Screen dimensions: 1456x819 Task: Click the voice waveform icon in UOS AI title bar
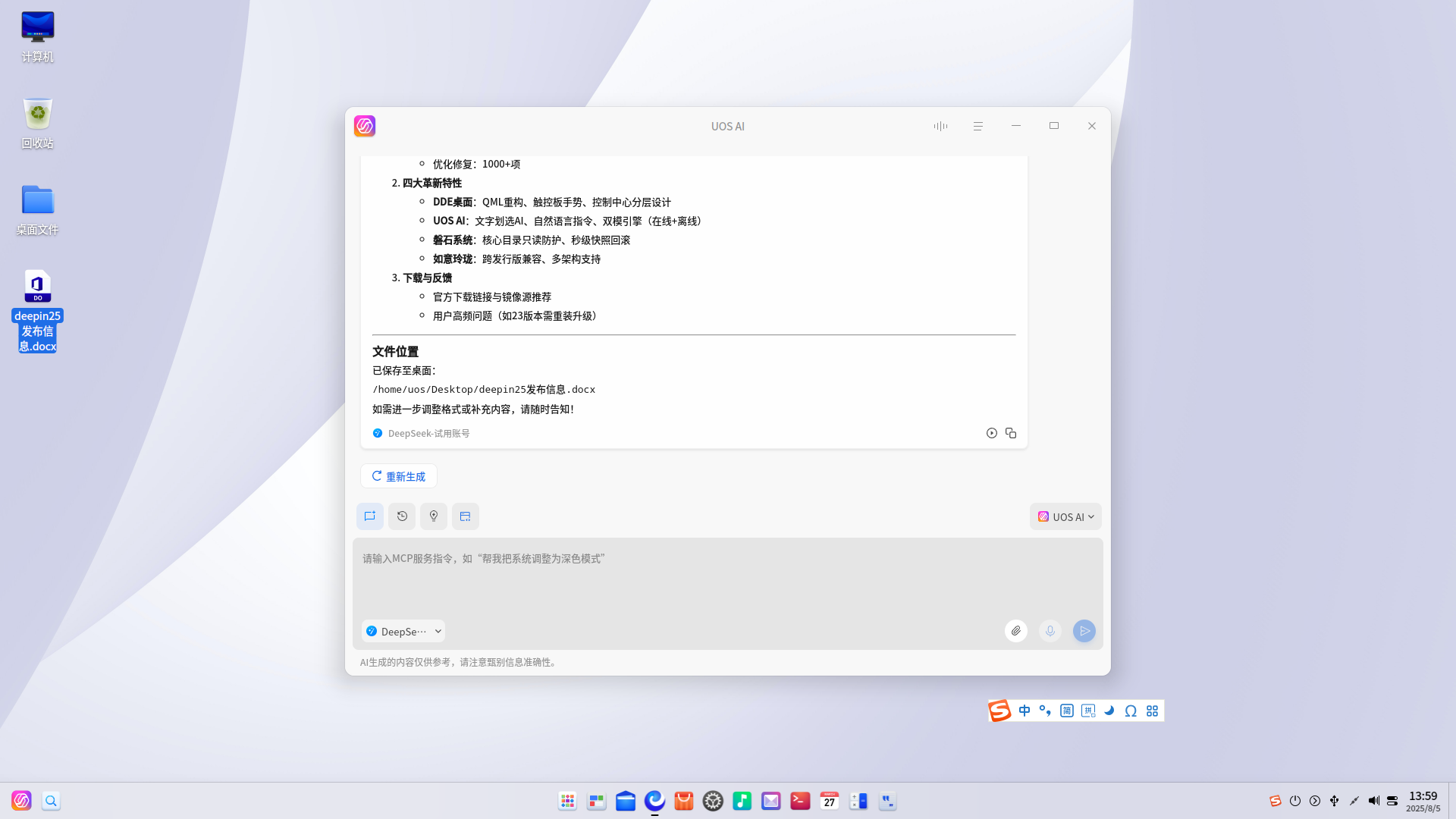[x=940, y=126]
